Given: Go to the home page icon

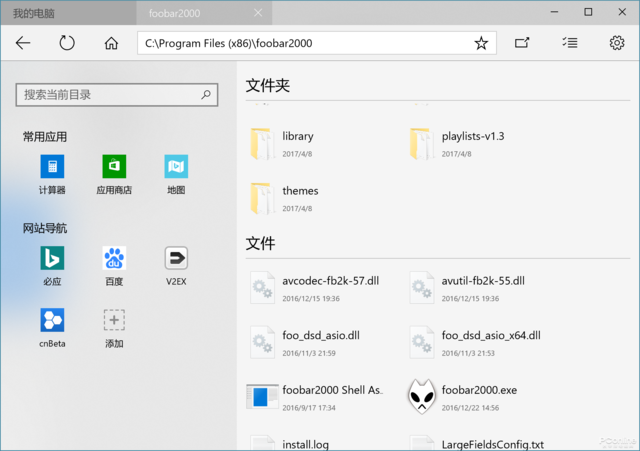Looking at the screenshot, I should coord(111,43).
